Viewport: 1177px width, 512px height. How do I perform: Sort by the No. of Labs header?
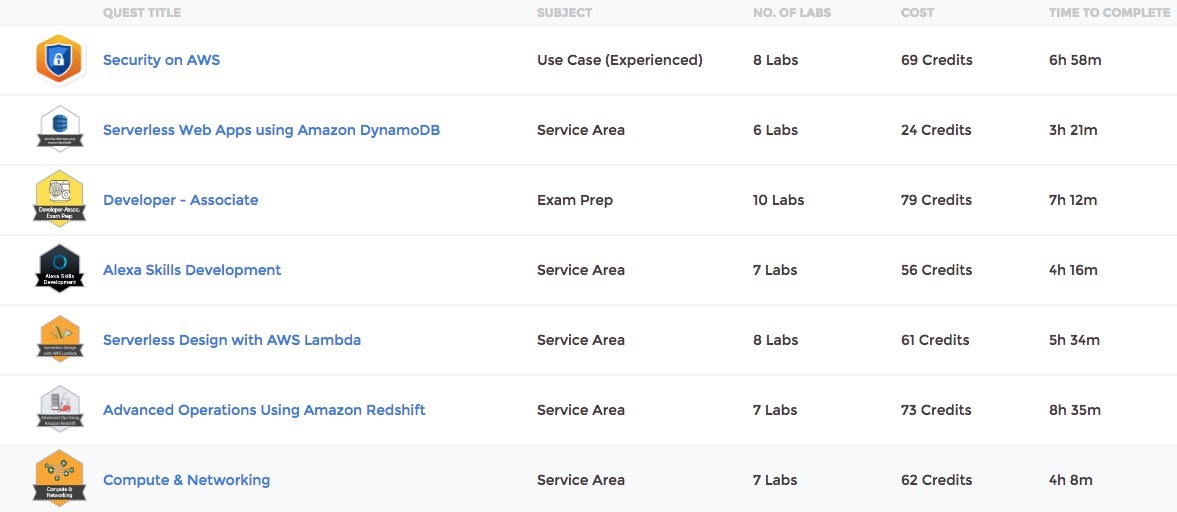click(792, 13)
